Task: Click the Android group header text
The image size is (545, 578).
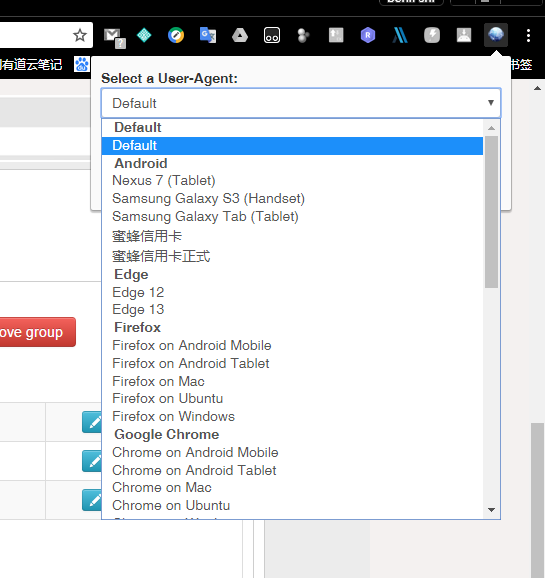Action: point(141,163)
